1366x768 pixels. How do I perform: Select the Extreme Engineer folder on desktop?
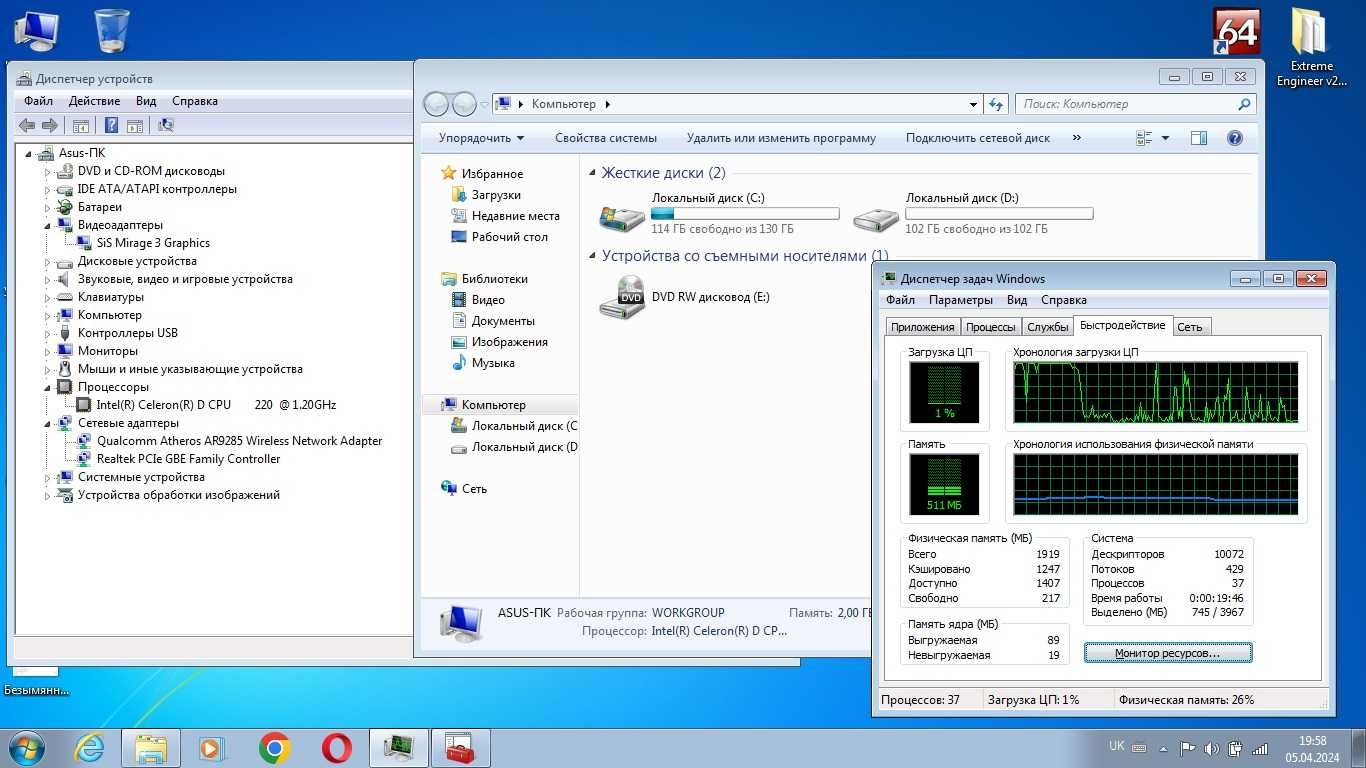coord(1311,48)
